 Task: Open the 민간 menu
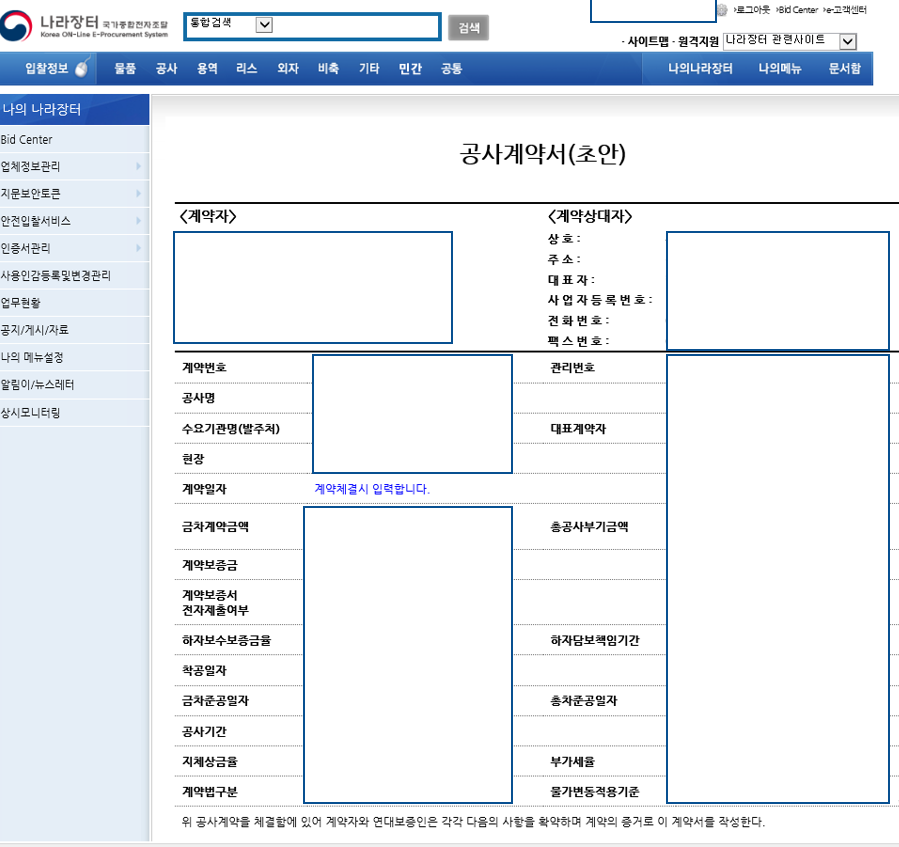click(410, 68)
